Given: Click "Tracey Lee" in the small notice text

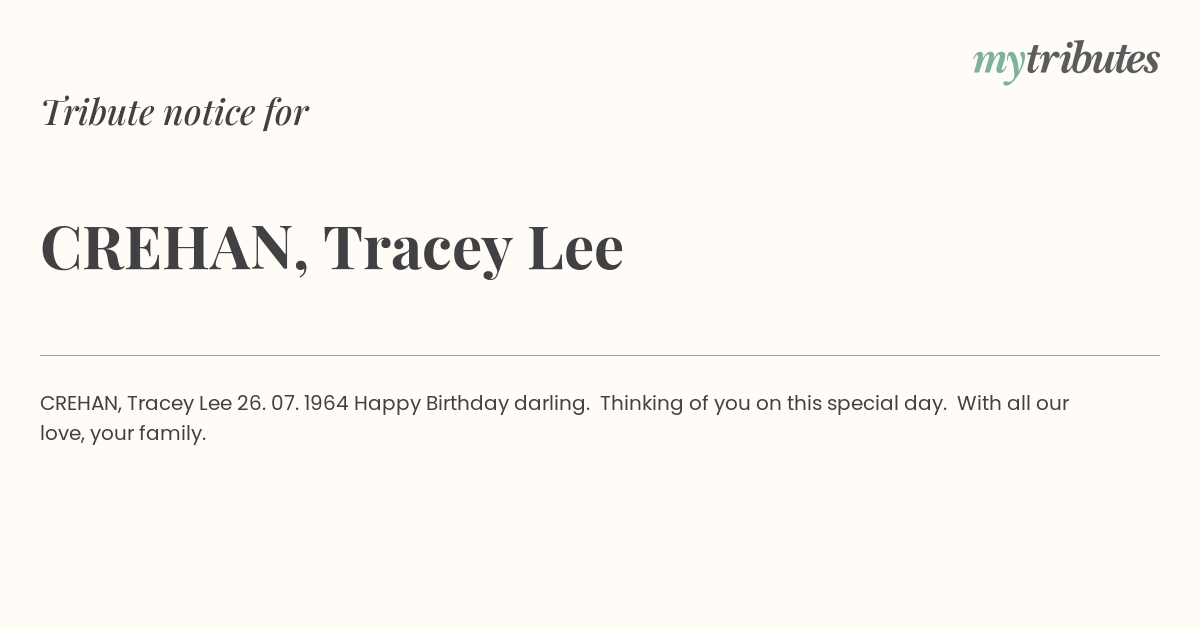Looking at the screenshot, I should (180, 404).
